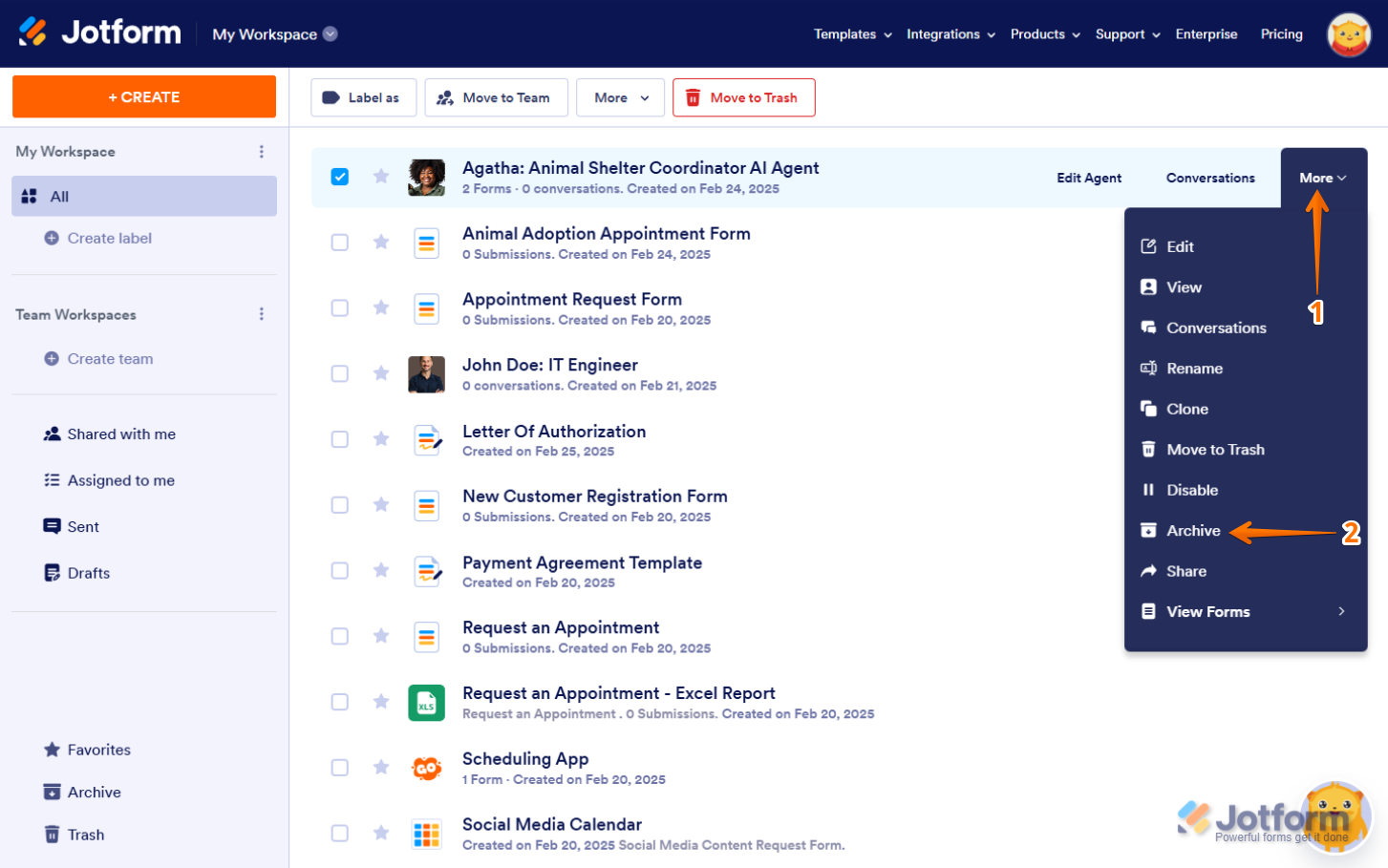Open the Favorites folder in the sidebar
Viewport: 1388px width, 868px height.
click(x=98, y=750)
